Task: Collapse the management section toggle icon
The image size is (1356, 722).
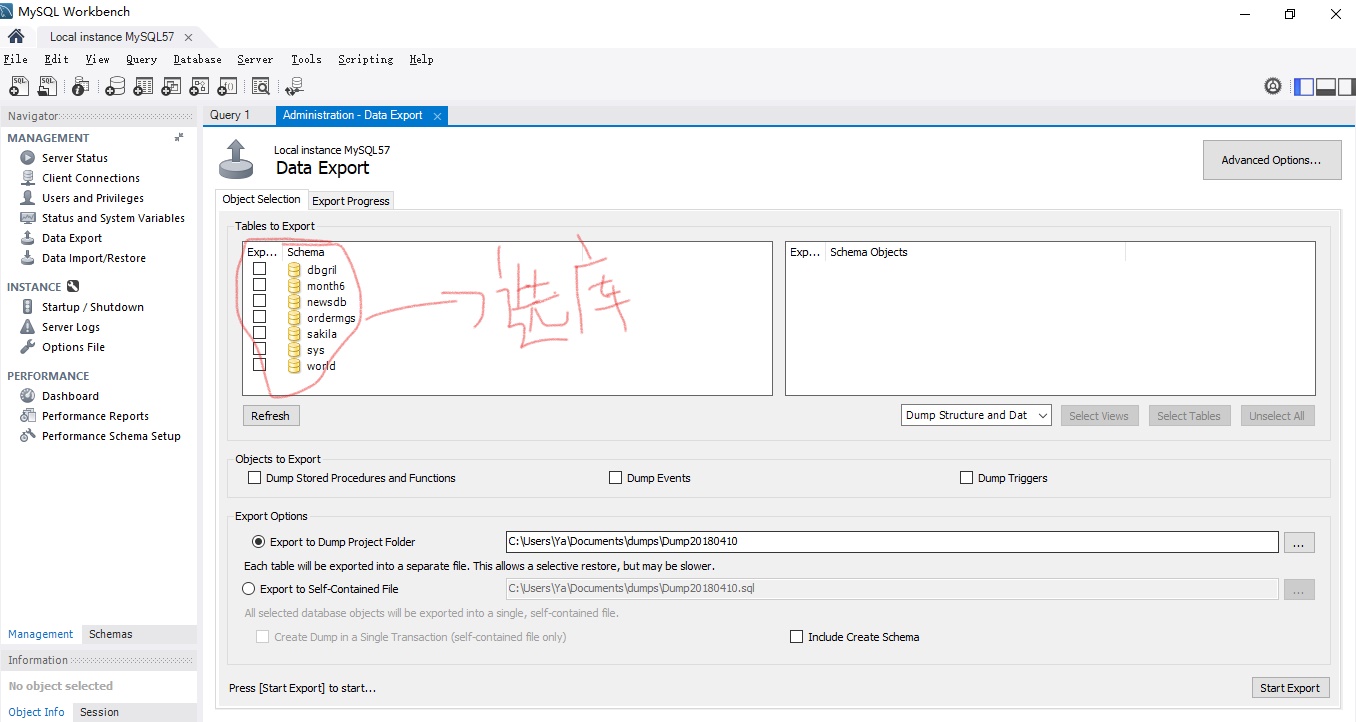Action: [179, 137]
